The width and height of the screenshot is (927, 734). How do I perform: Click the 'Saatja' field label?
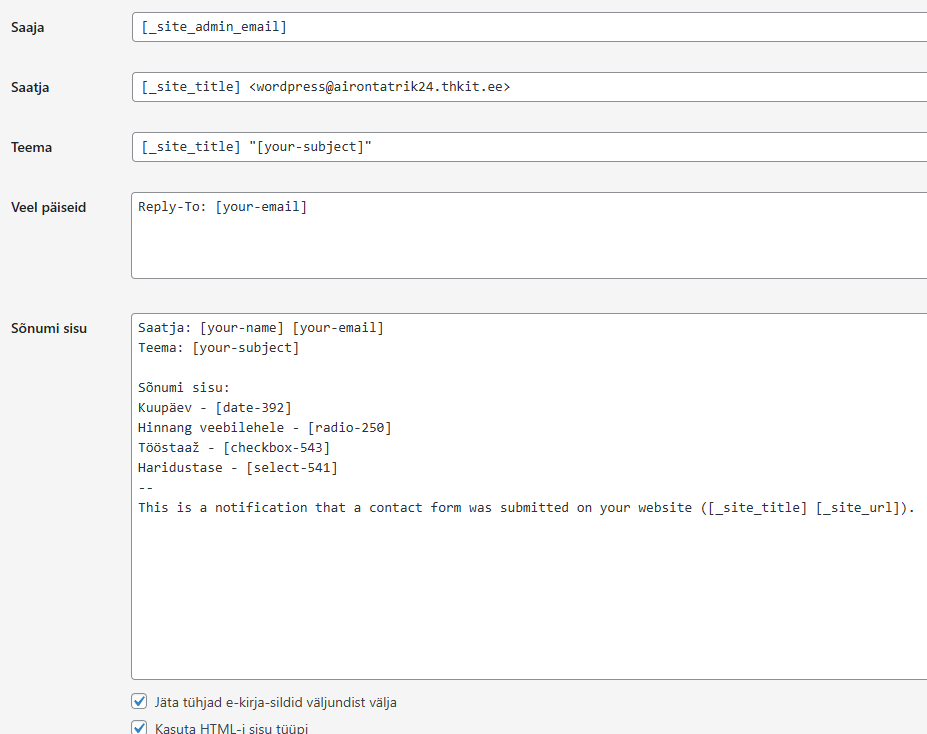tap(30, 88)
